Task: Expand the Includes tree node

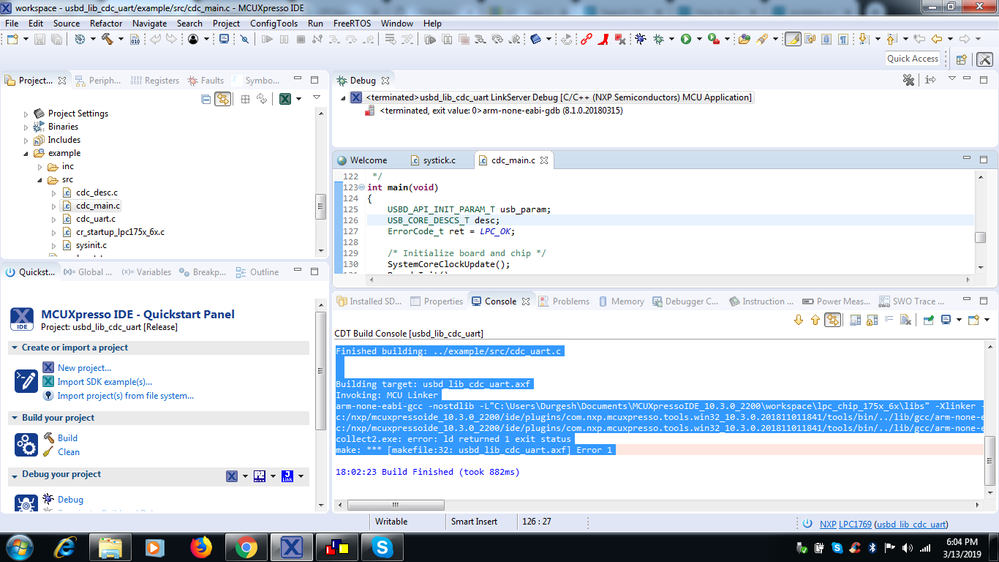Action: (x=26, y=140)
